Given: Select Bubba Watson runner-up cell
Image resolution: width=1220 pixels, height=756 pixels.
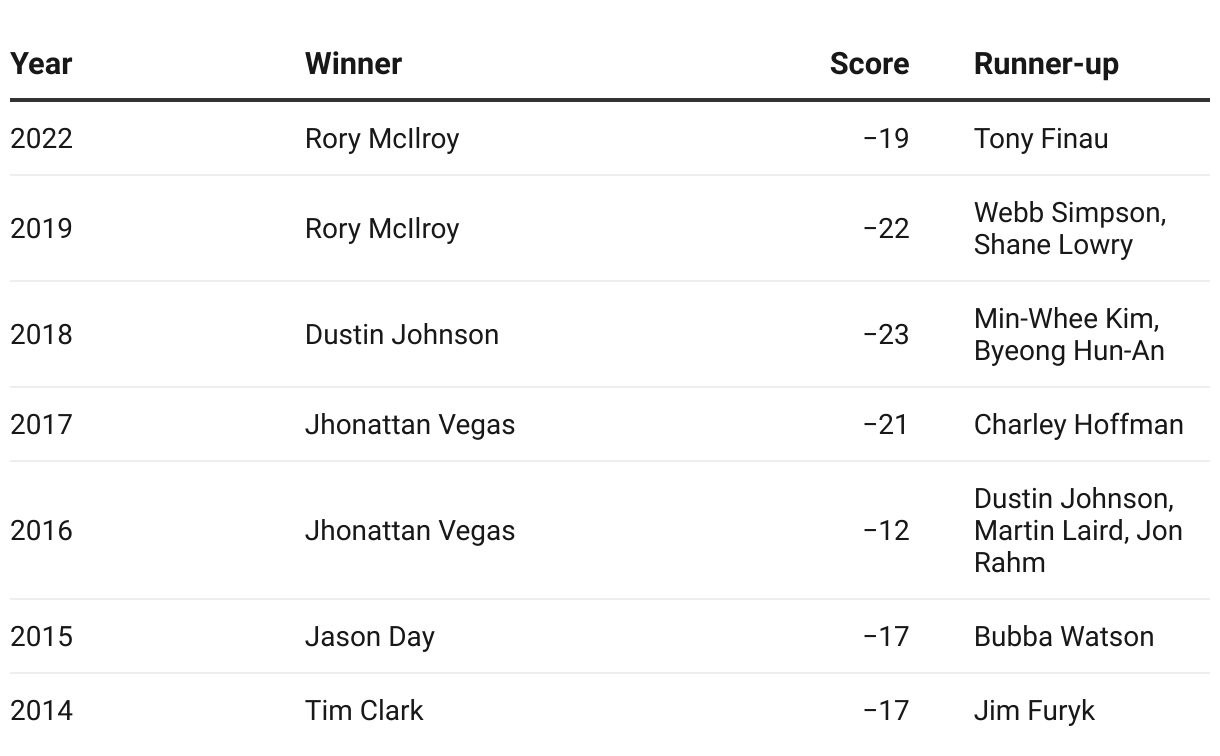Looking at the screenshot, I should 1064,636.
